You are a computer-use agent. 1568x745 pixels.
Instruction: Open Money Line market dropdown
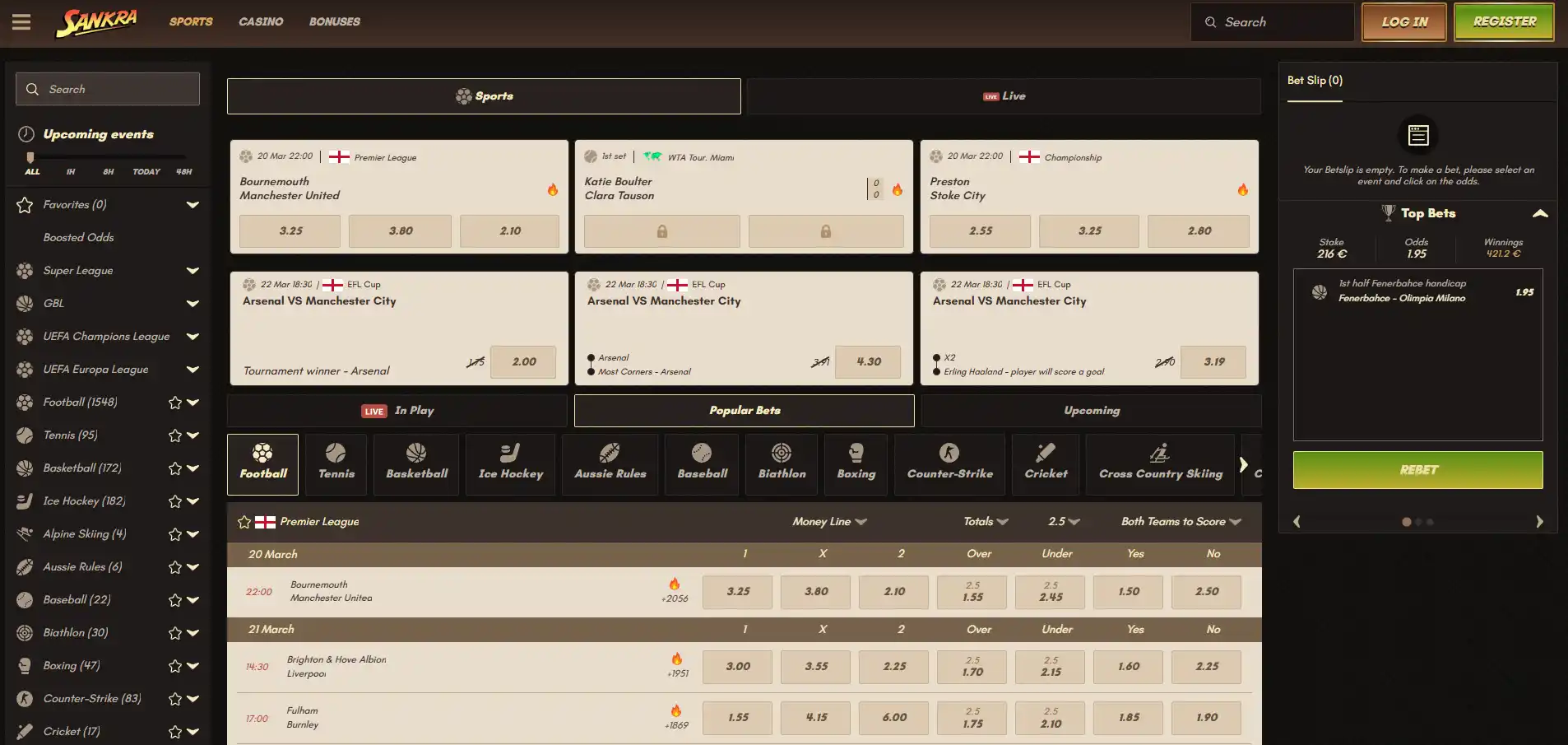coord(829,522)
